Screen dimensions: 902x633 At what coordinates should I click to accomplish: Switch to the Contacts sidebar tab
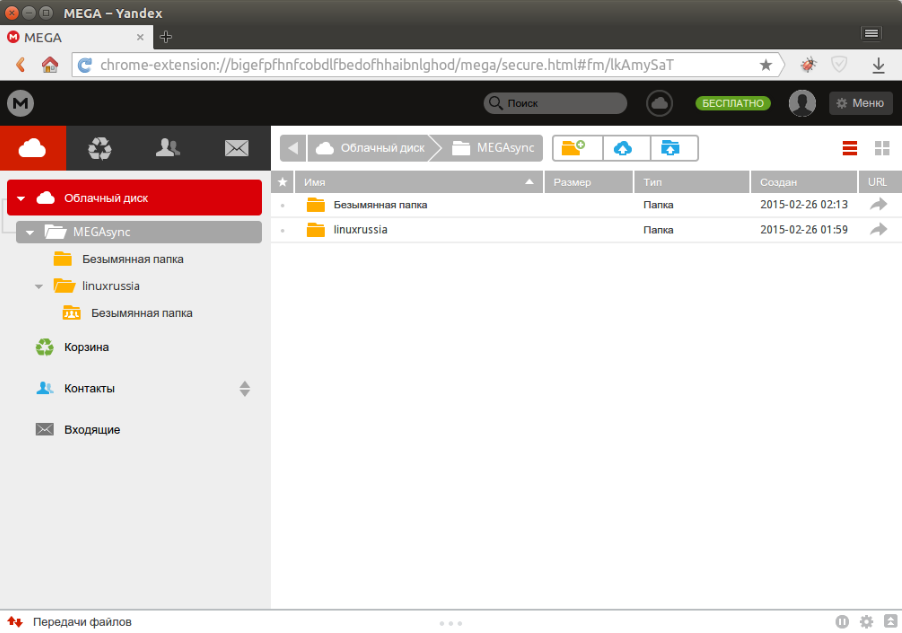pos(167,148)
